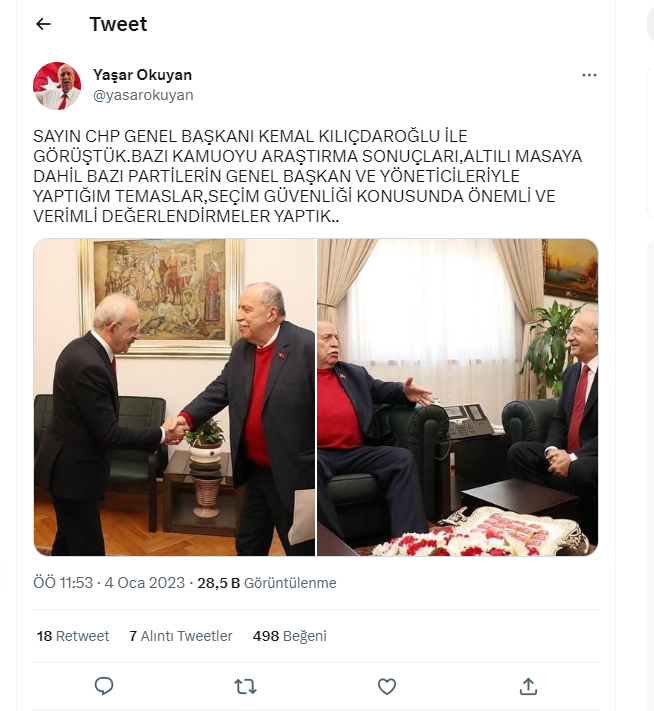Check 28,5 B Görüntülenme count
The image size is (654, 711).
point(267,583)
